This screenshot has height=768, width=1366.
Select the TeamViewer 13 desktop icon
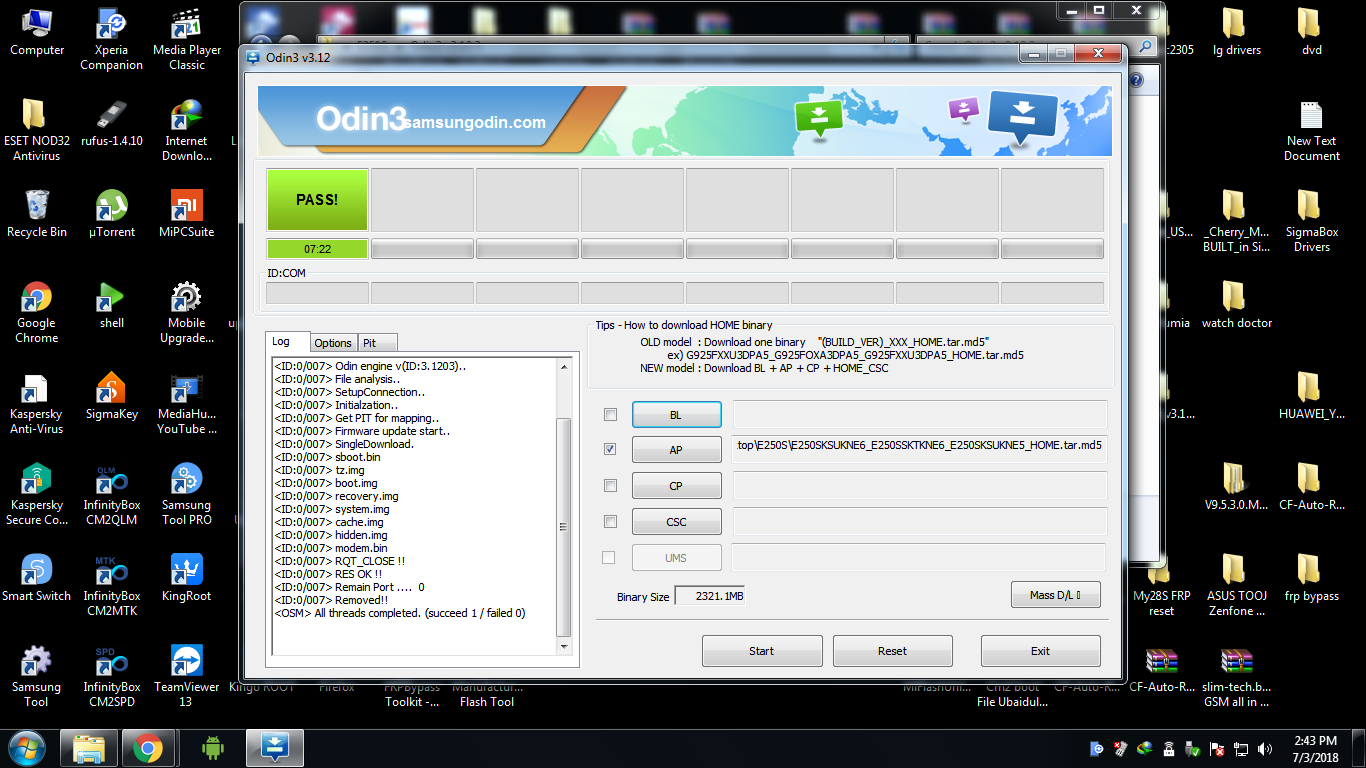coord(187,677)
